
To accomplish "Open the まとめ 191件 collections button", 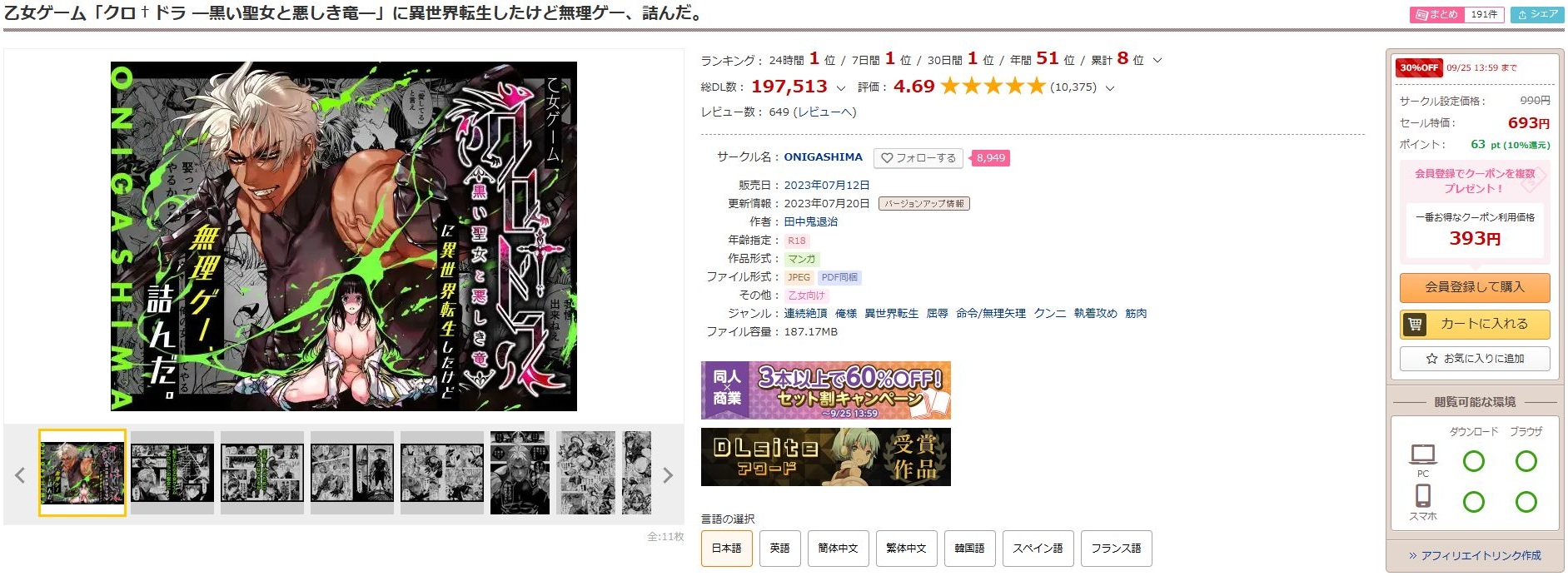I will pos(1456,14).
